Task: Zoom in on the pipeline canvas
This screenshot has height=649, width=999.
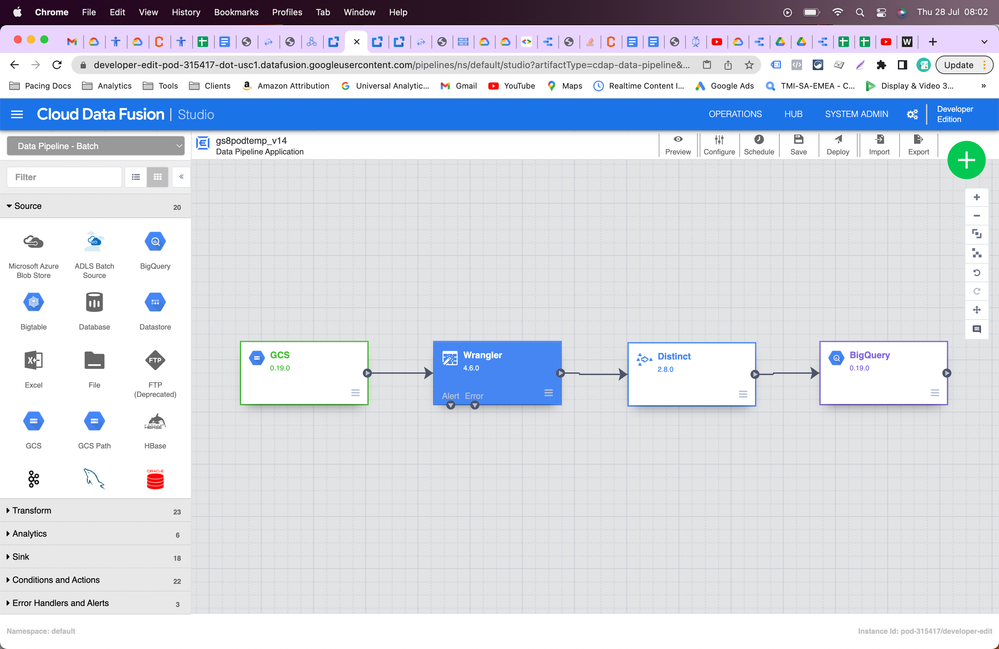Action: (976, 197)
